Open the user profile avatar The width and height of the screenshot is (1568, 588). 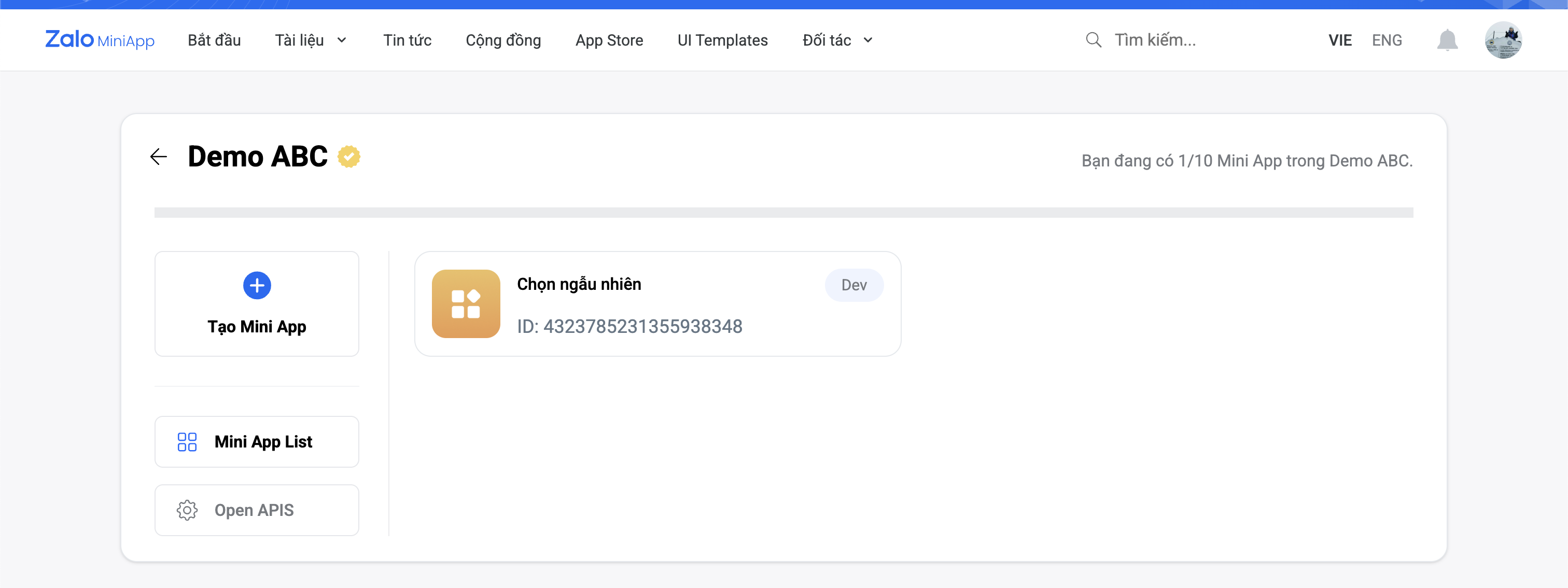[1503, 40]
